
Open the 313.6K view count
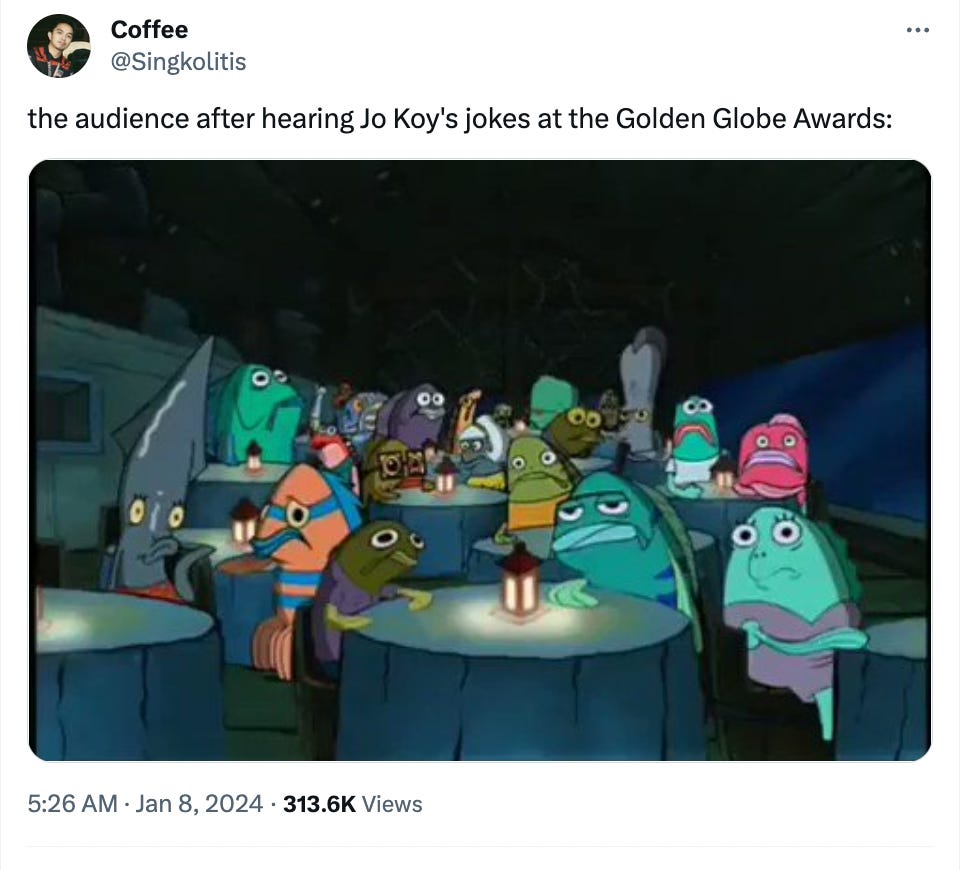coord(319,804)
